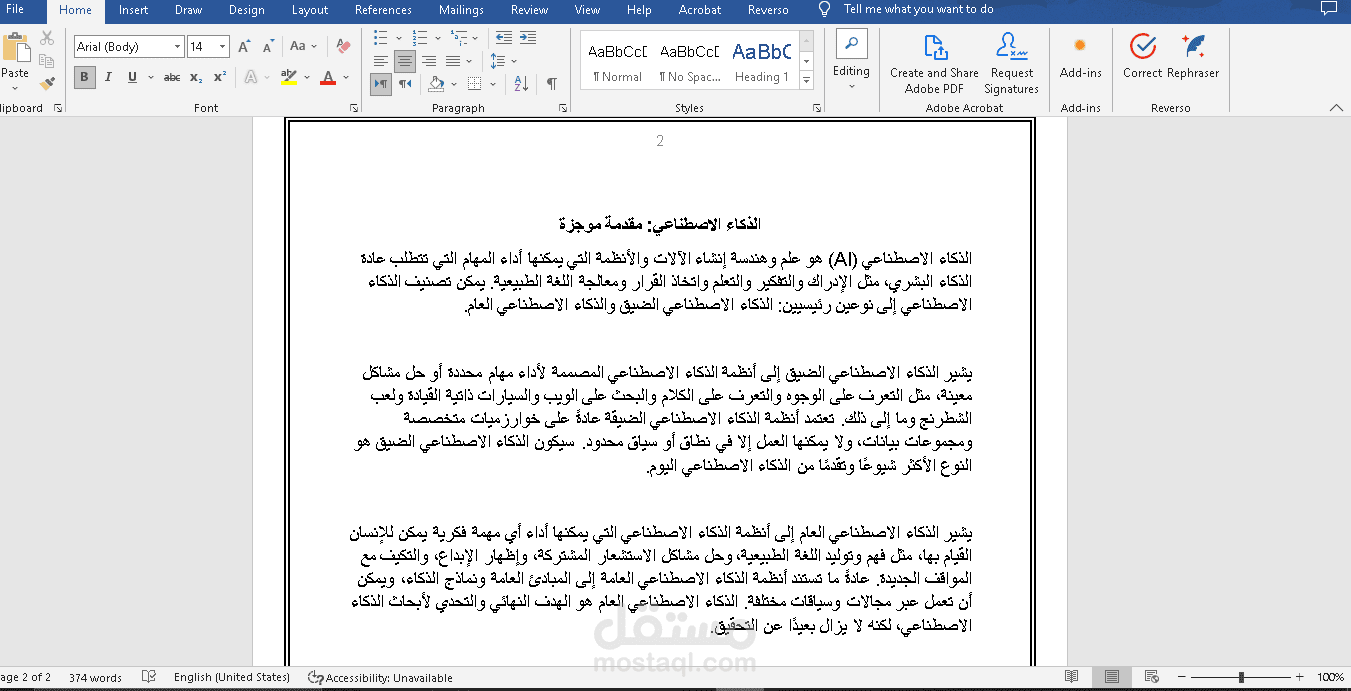Toggle Underline formatting
1351x691 pixels.
point(133,77)
